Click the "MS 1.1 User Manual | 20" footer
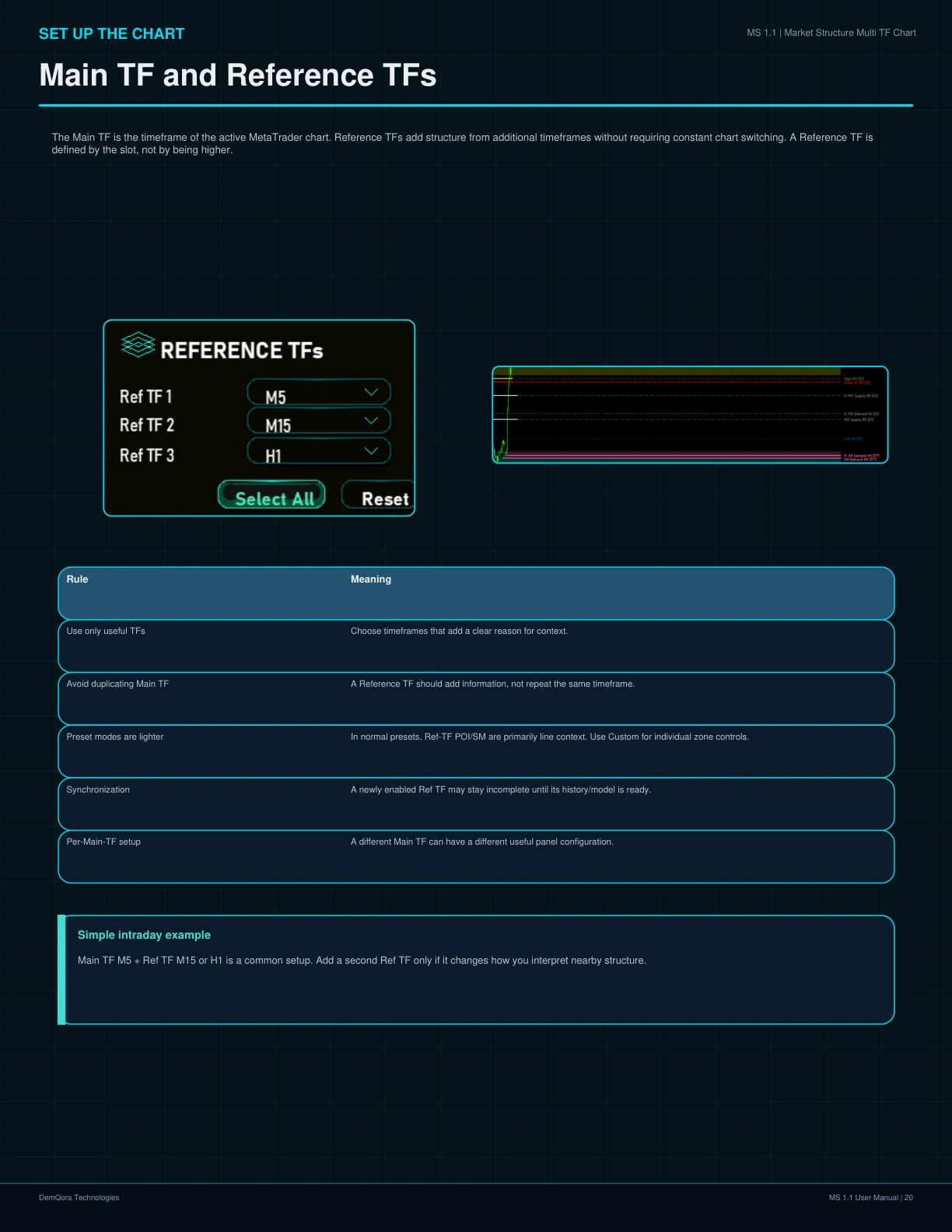The height and width of the screenshot is (1232, 952). tap(871, 1198)
